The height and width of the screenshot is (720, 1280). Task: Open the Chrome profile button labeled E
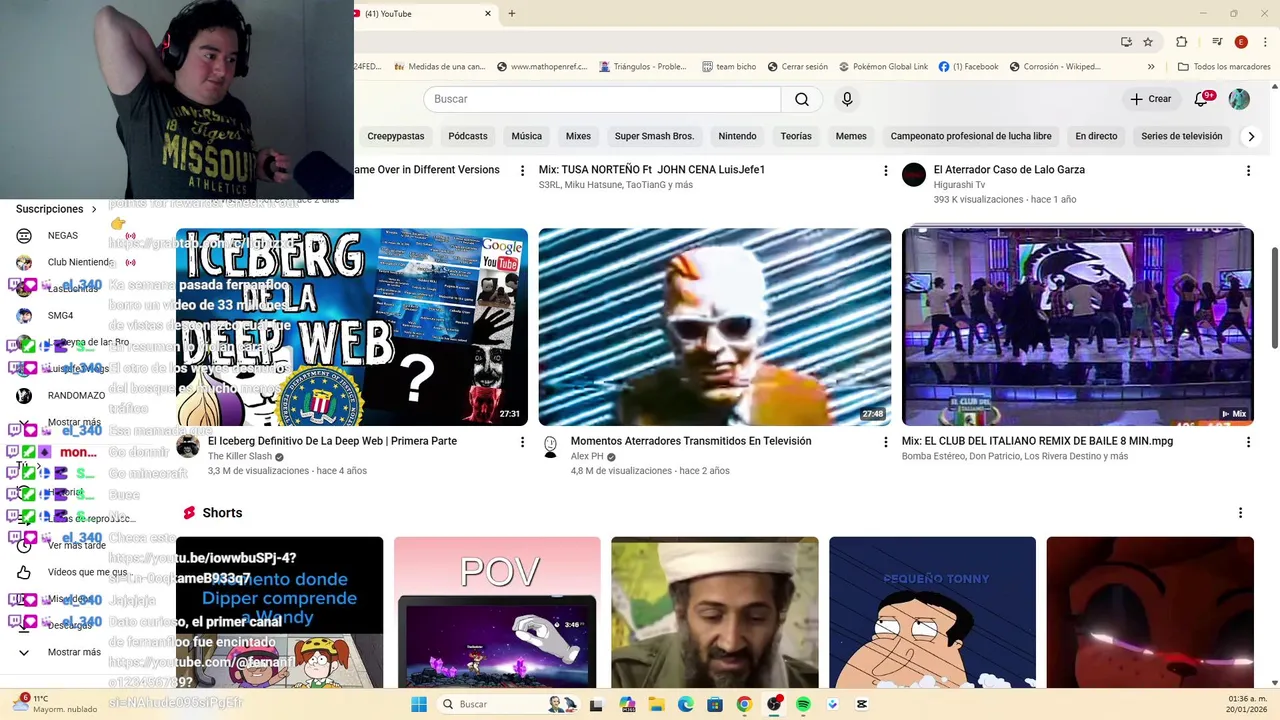(1241, 42)
